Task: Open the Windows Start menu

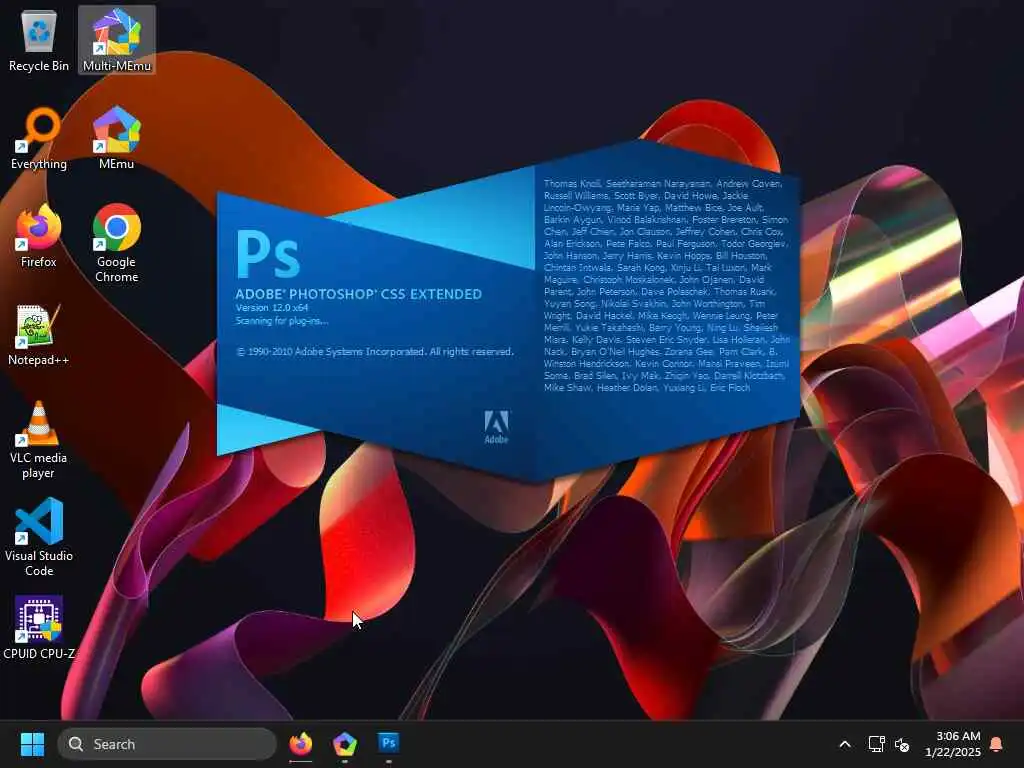Action: [x=32, y=744]
